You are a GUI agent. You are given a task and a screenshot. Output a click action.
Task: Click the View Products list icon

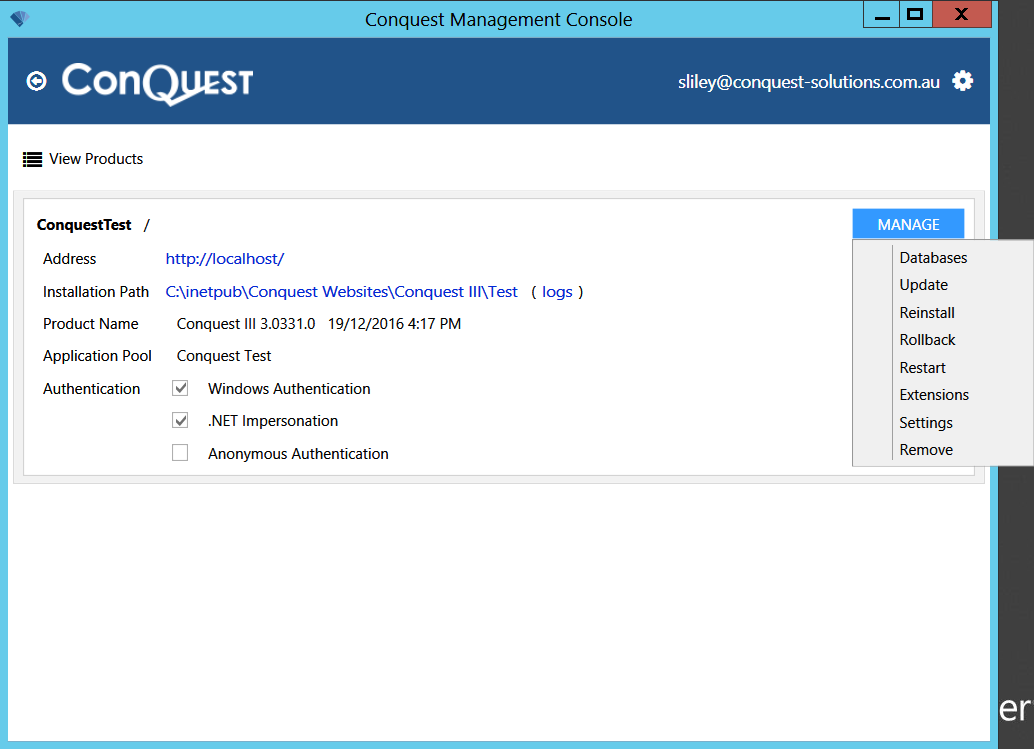(x=32, y=160)
